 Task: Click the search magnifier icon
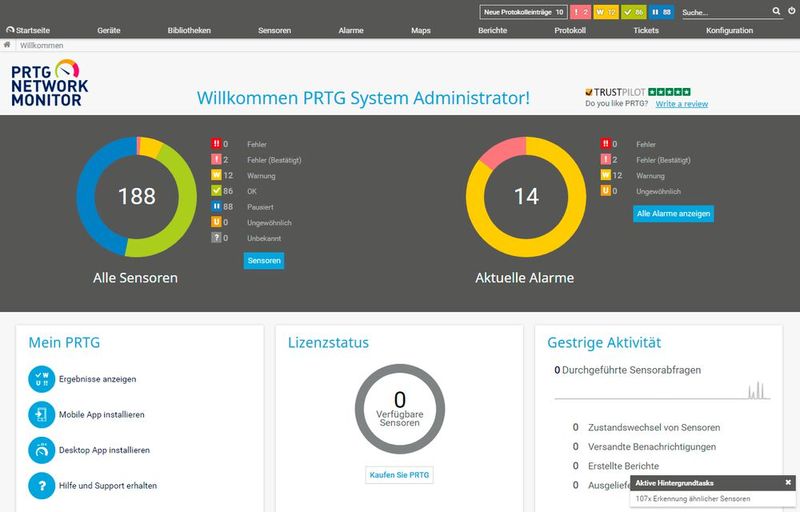776,11
